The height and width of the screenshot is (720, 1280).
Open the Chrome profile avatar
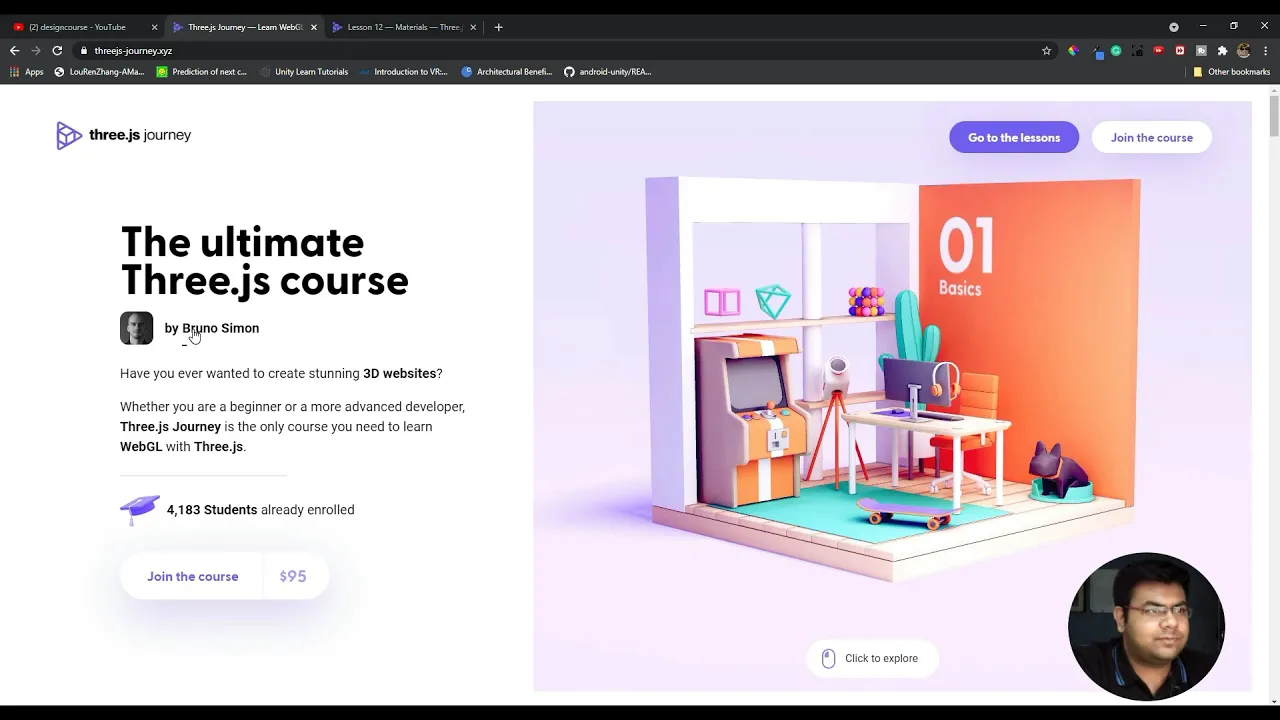click(1244, 51)
